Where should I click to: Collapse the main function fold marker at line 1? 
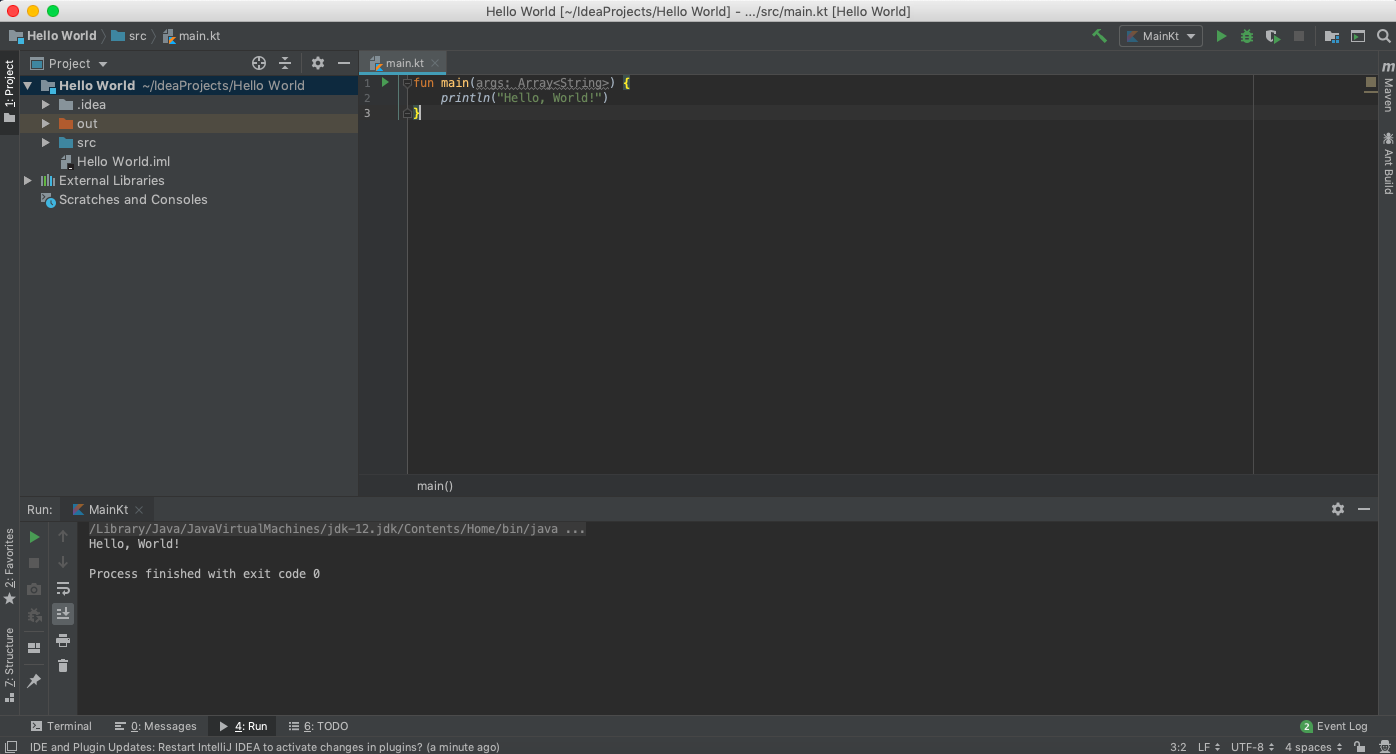point(406,83)
